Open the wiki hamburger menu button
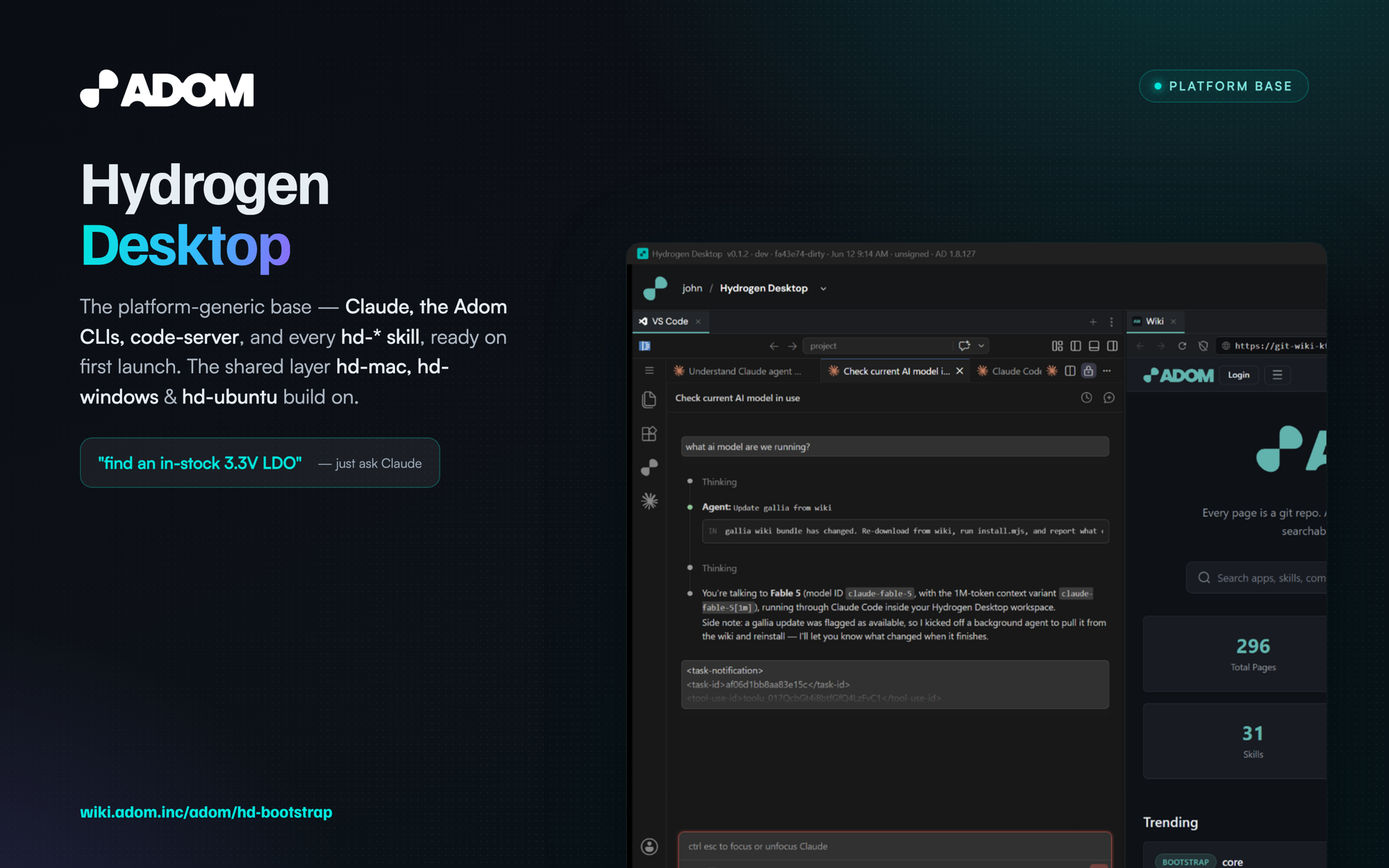Viewport: 1389px width, 868px height. (1277, 375)
